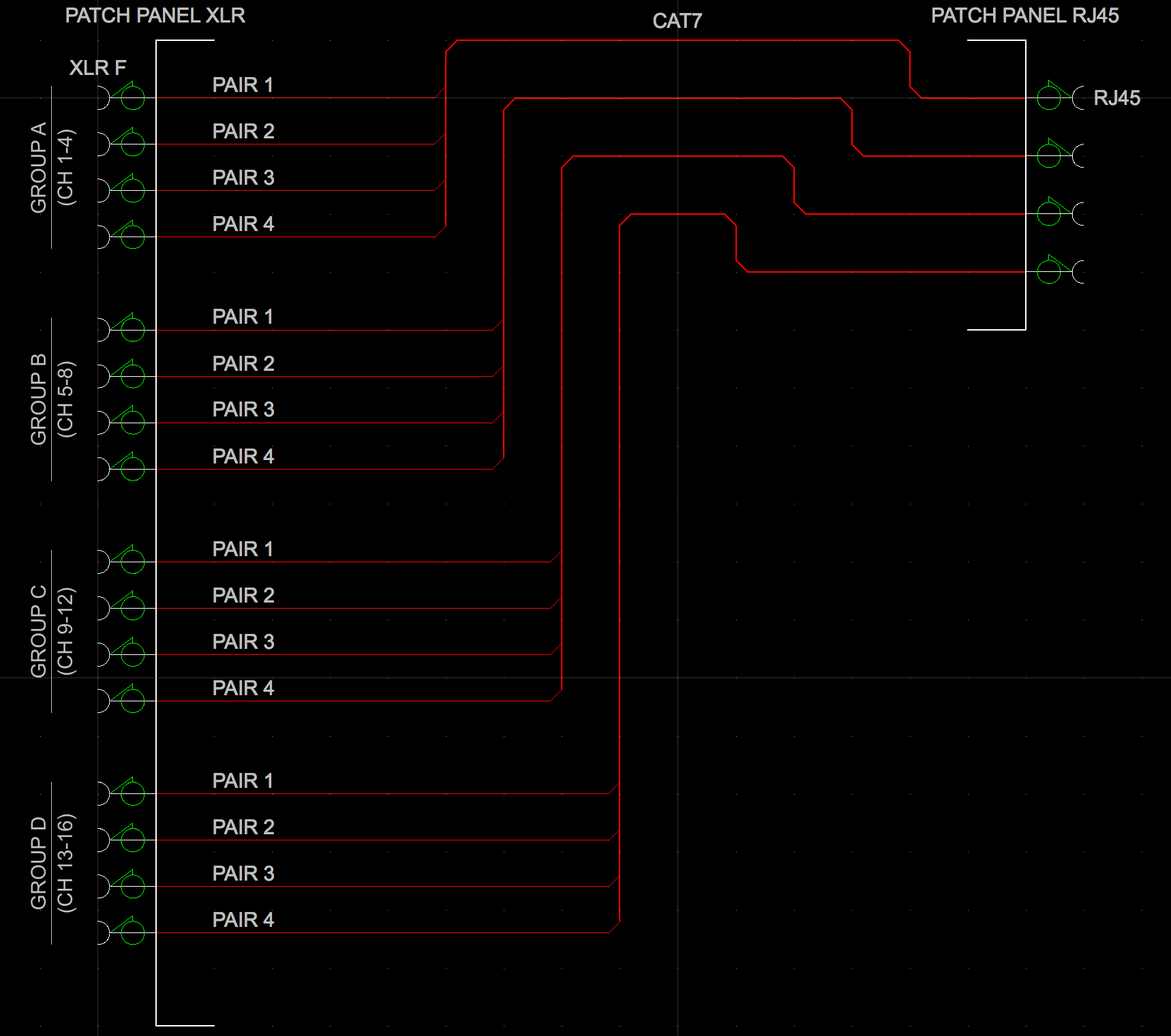Select the white RJ45 patch panel bracket outline

[x=1025, y=185]
